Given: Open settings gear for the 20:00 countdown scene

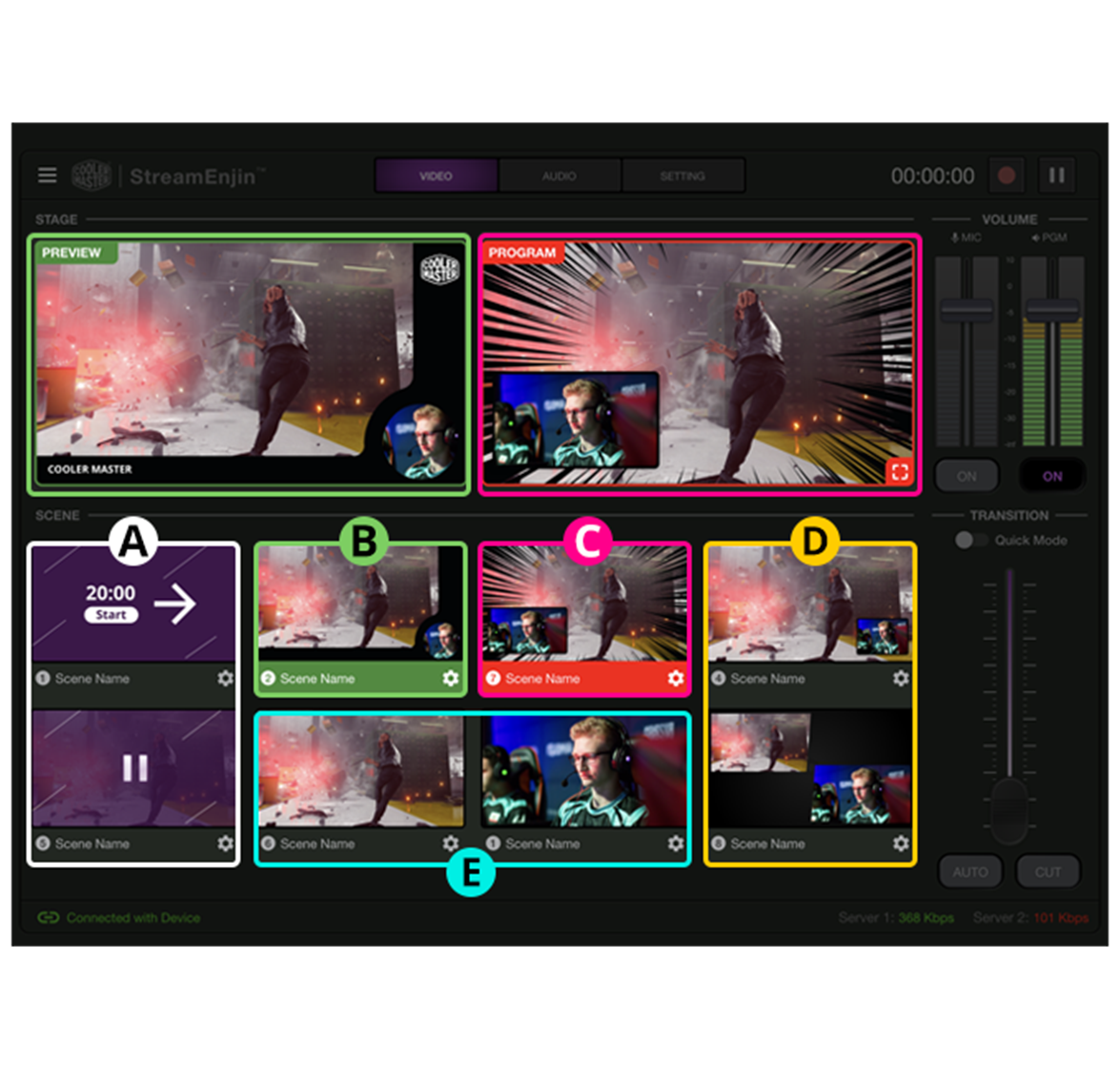Looking at the screenshot, I should pyautogui.click(x=225, y=678).
